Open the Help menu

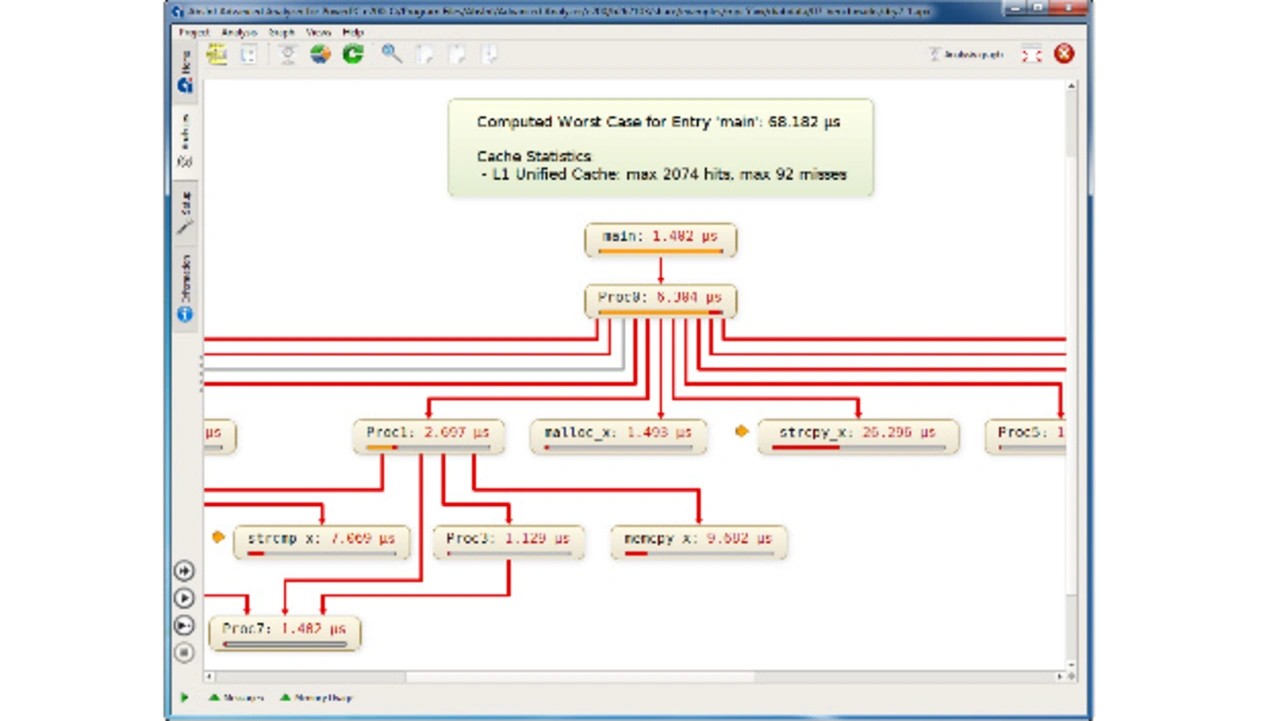[353, 33]
